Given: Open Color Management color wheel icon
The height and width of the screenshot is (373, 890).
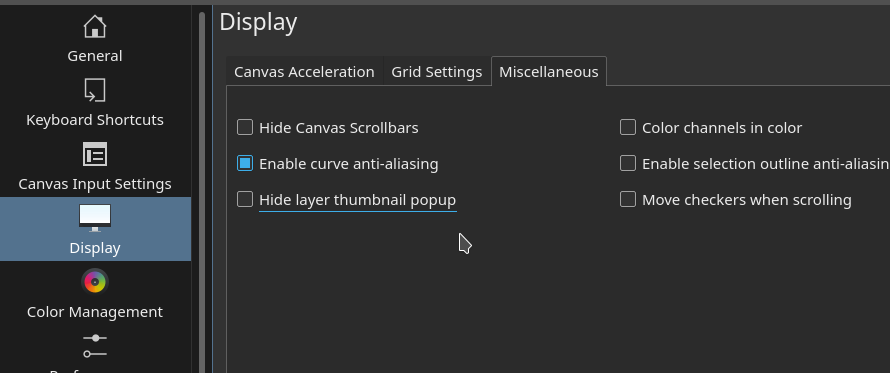Looking at the screenshot, I should [x=95, y=282].
